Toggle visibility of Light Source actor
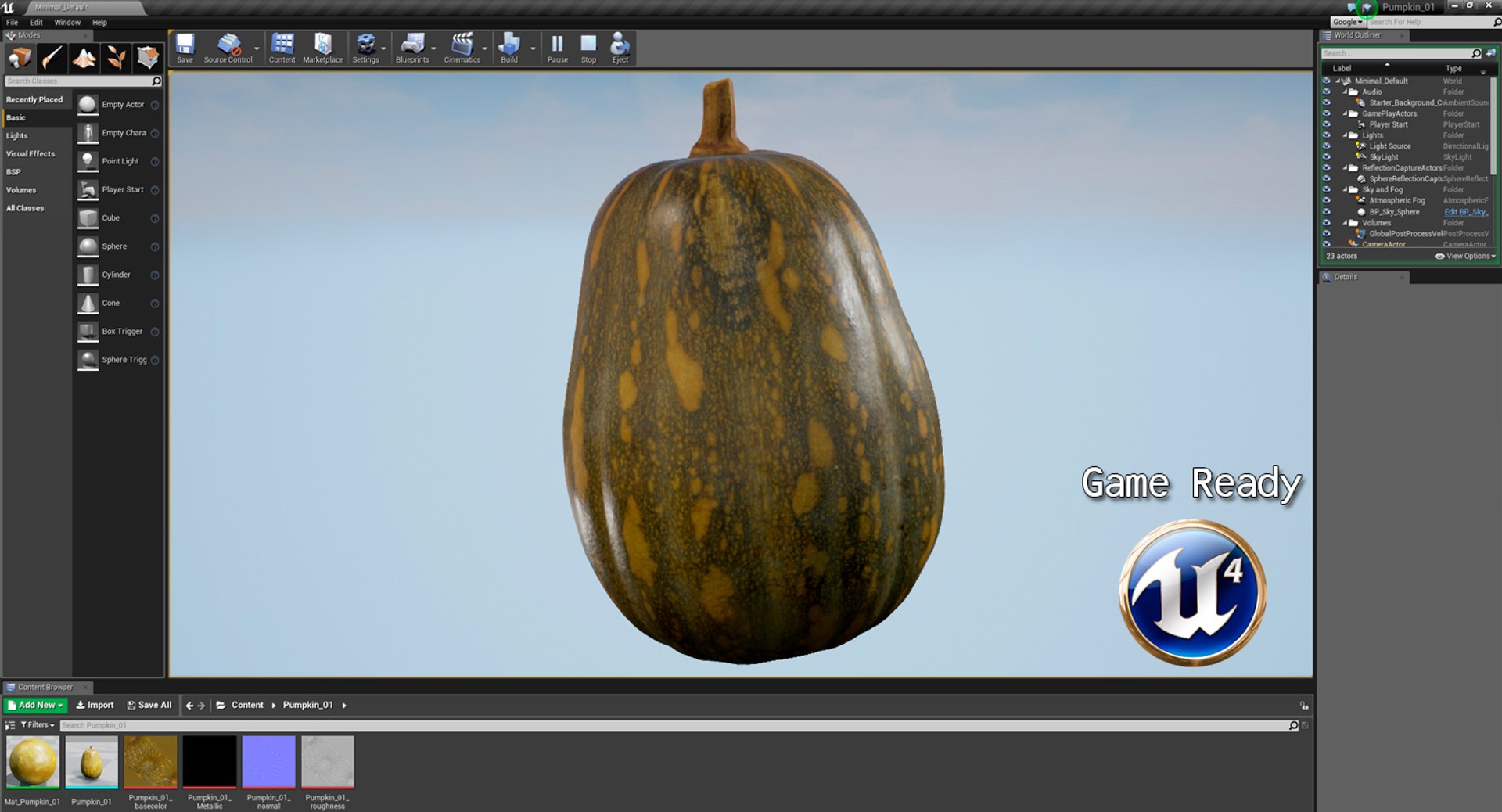Viewport: 1502px width, 812px height. click(x=1326, y=146)
